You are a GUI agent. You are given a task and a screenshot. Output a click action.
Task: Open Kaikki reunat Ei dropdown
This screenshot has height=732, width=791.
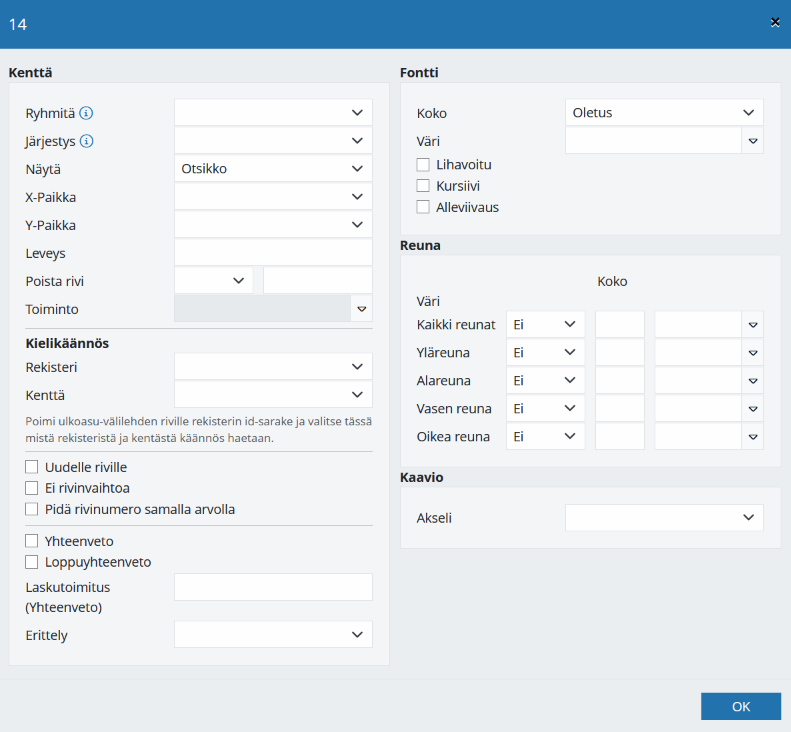pyautogui.click(x=545, y=324)
